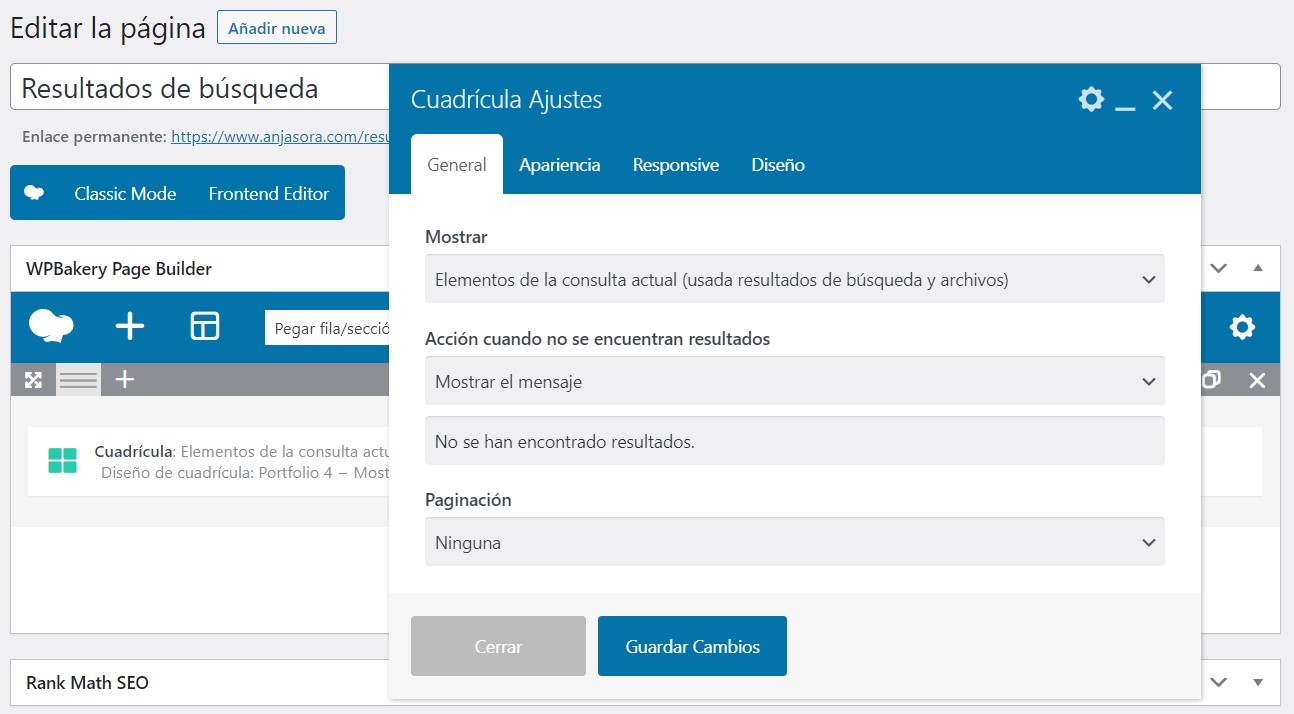Open the Paginación dropdown

(x=794, y=542)
